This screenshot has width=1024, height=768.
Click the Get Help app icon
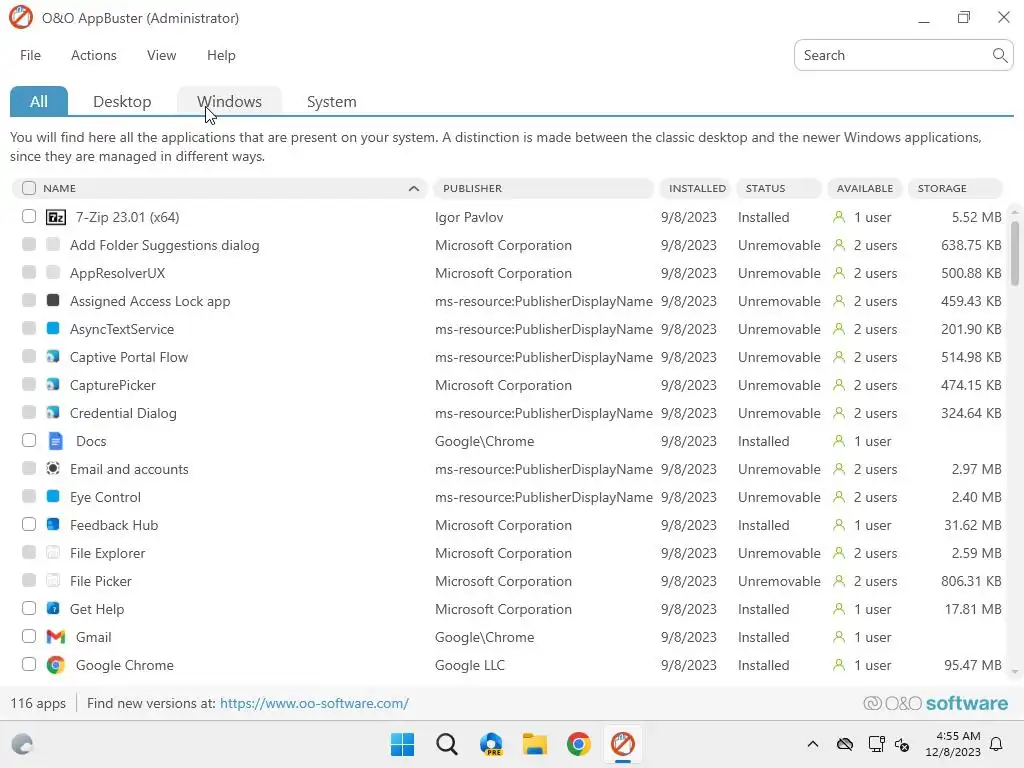pyautogui.click(x=53, y=609)
